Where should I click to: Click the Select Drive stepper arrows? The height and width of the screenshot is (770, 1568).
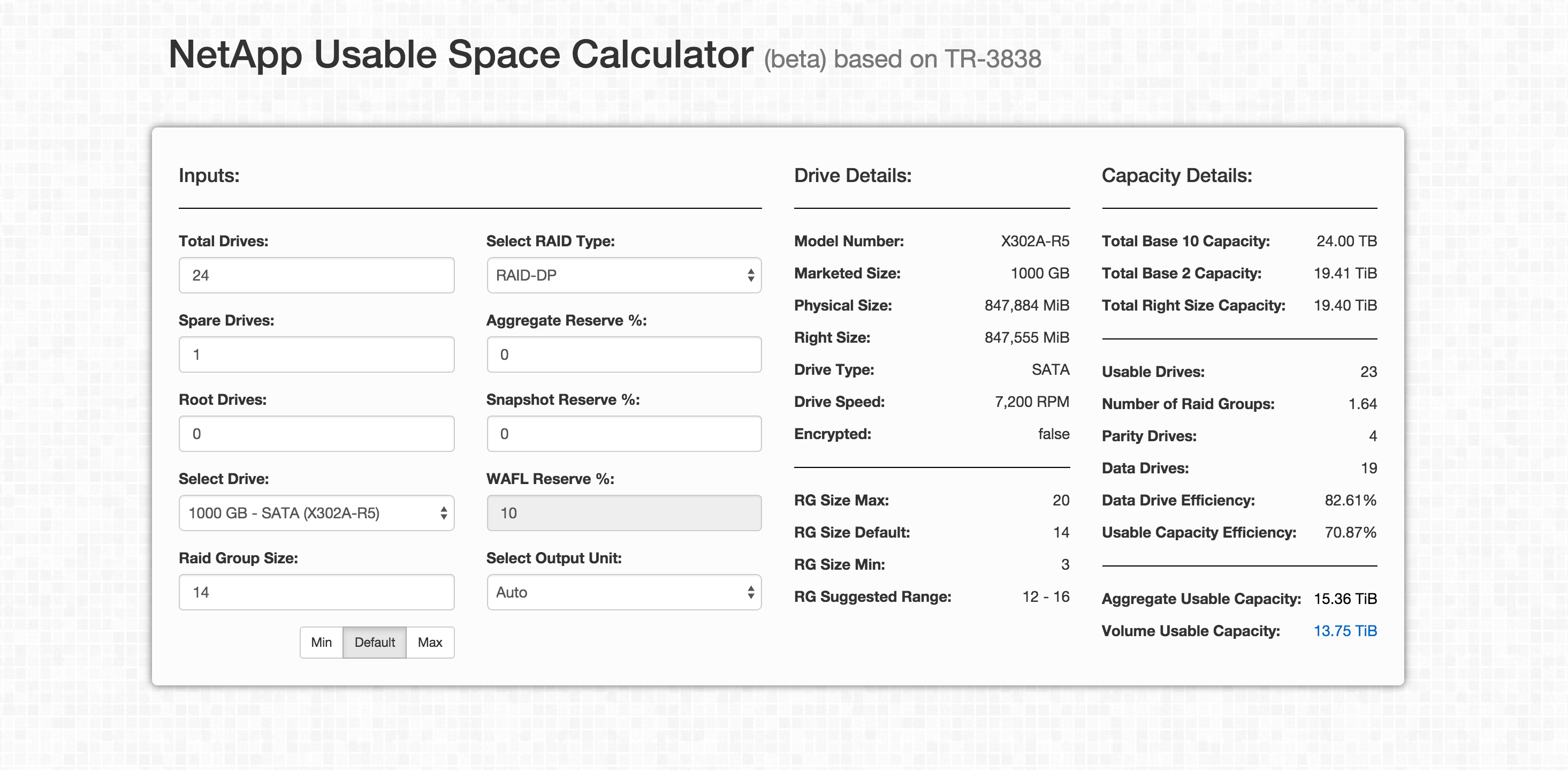[x=444, y=513]
